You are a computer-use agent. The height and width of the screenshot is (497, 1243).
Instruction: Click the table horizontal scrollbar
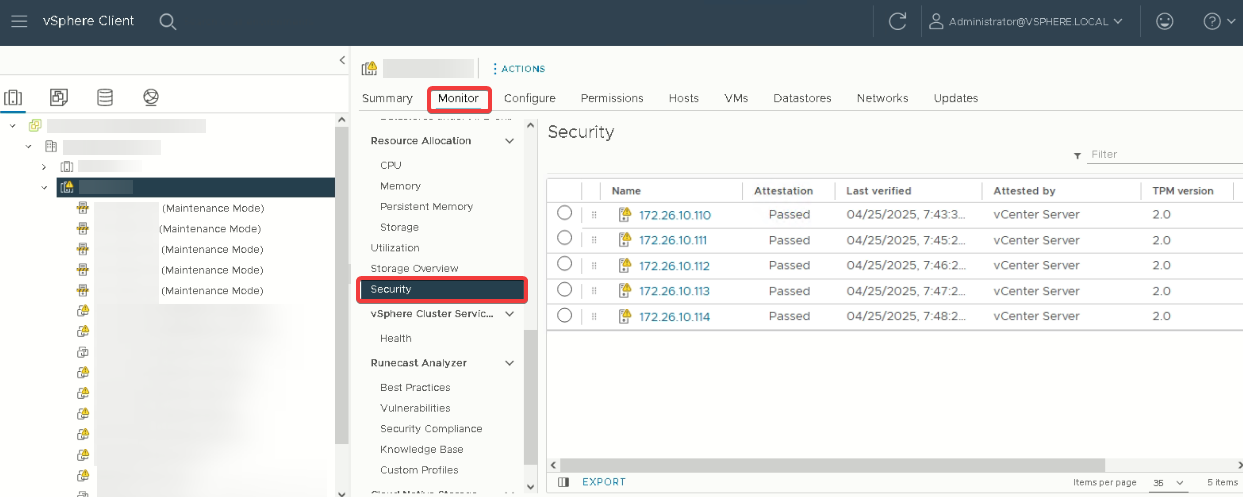832,465
